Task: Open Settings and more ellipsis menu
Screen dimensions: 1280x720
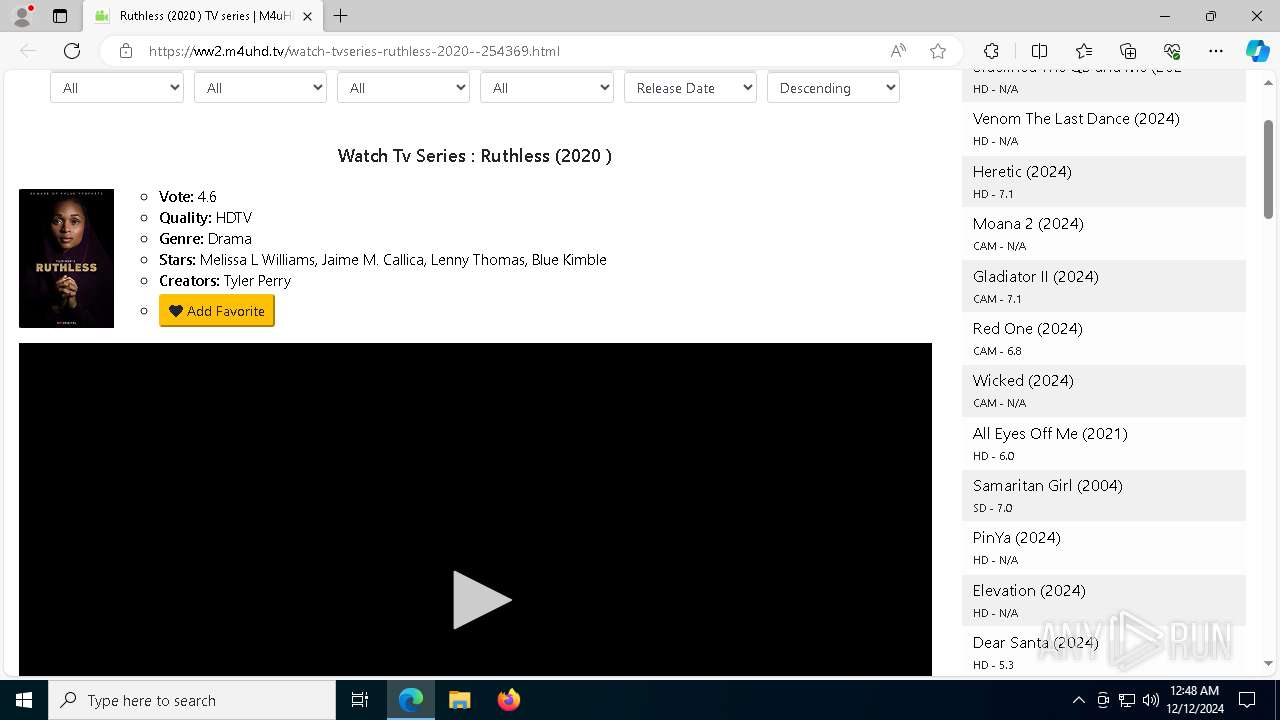Action: click(1216, 51)
